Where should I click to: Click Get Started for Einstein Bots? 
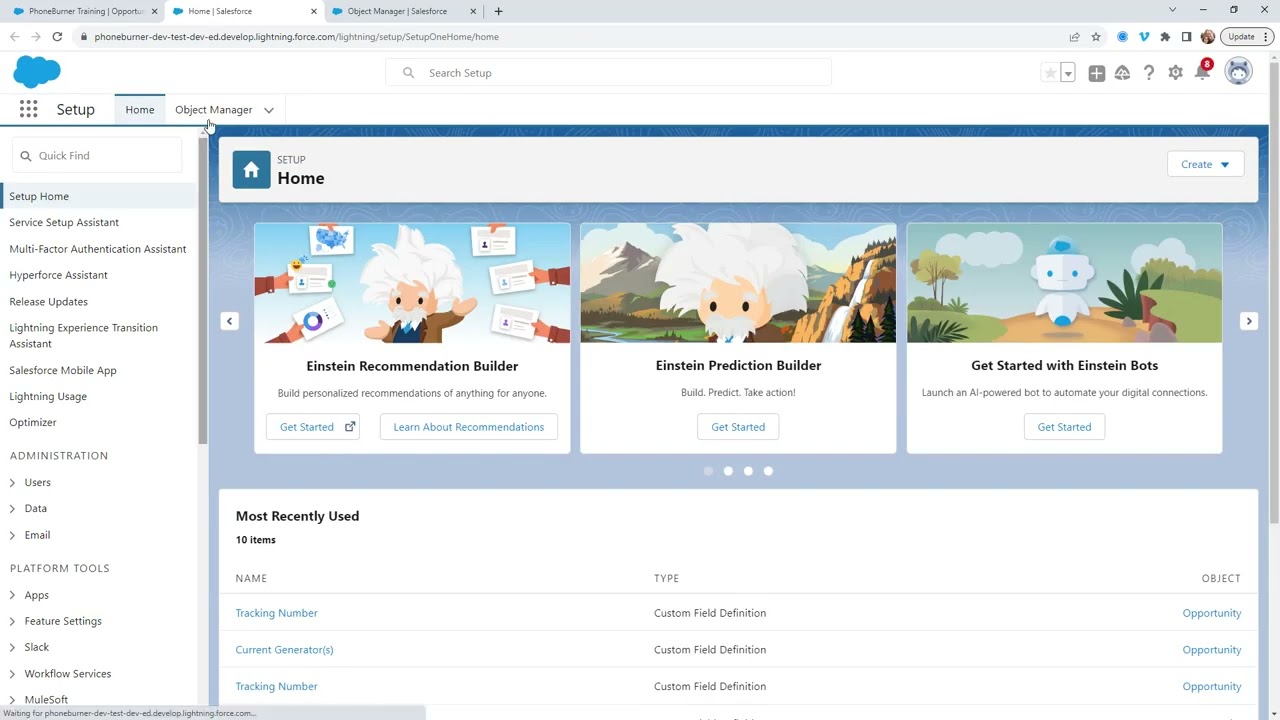pos(1064,427)
